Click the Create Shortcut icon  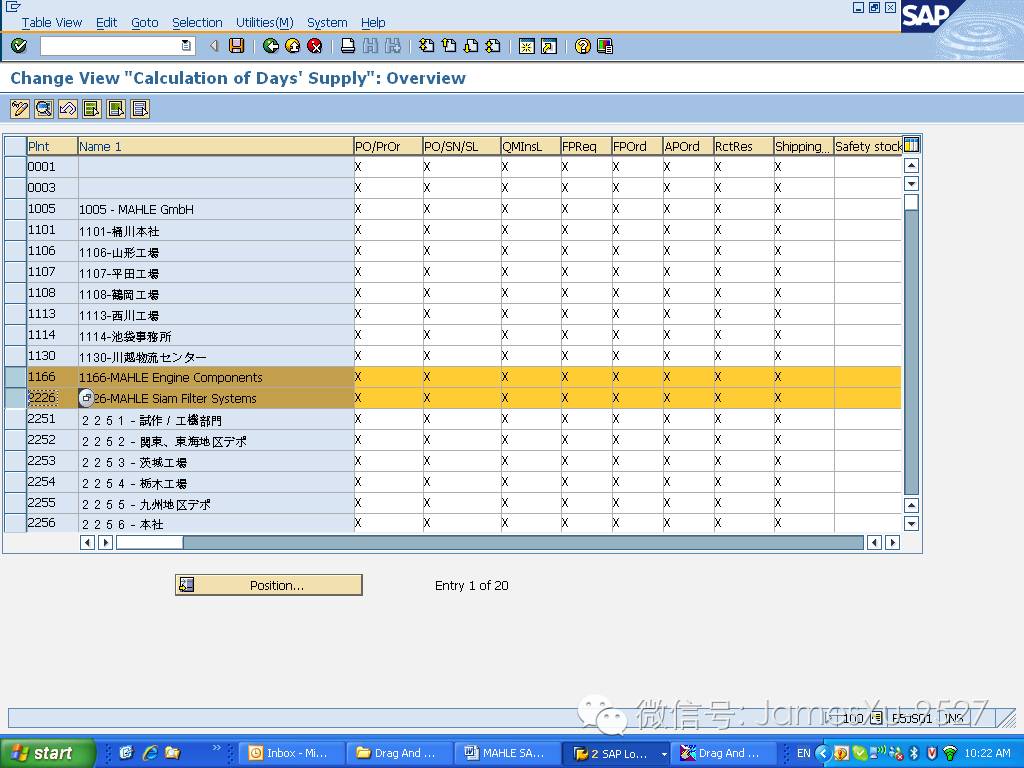549,46
